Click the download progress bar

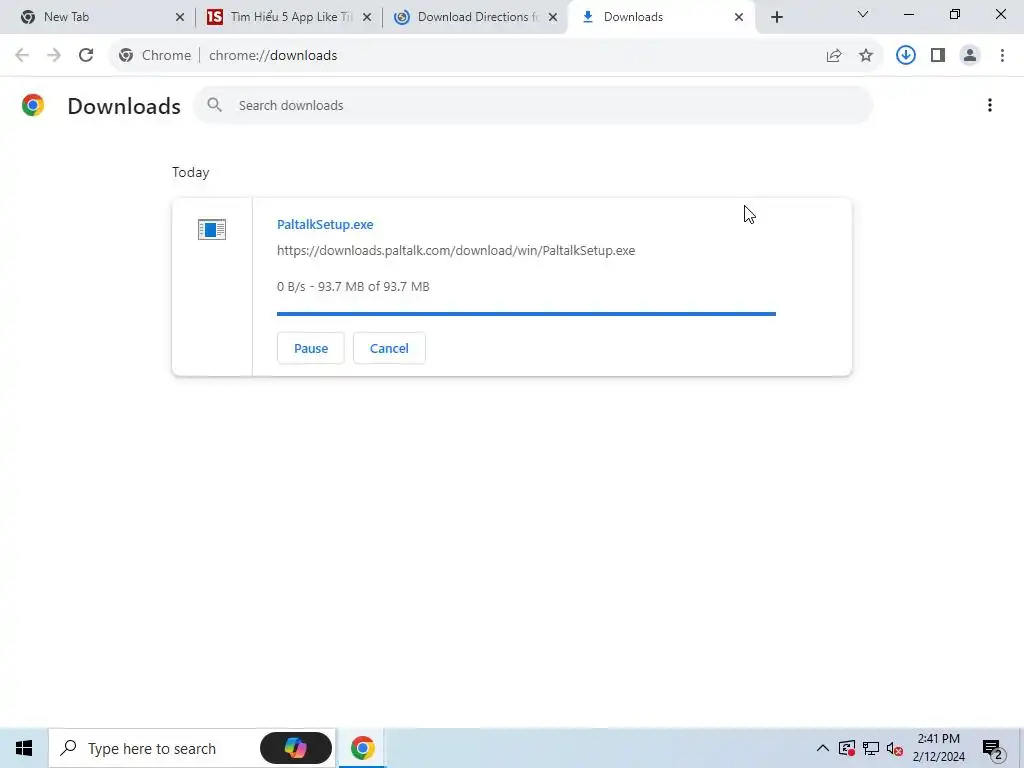pyautogui.click(x=526, y=314)
